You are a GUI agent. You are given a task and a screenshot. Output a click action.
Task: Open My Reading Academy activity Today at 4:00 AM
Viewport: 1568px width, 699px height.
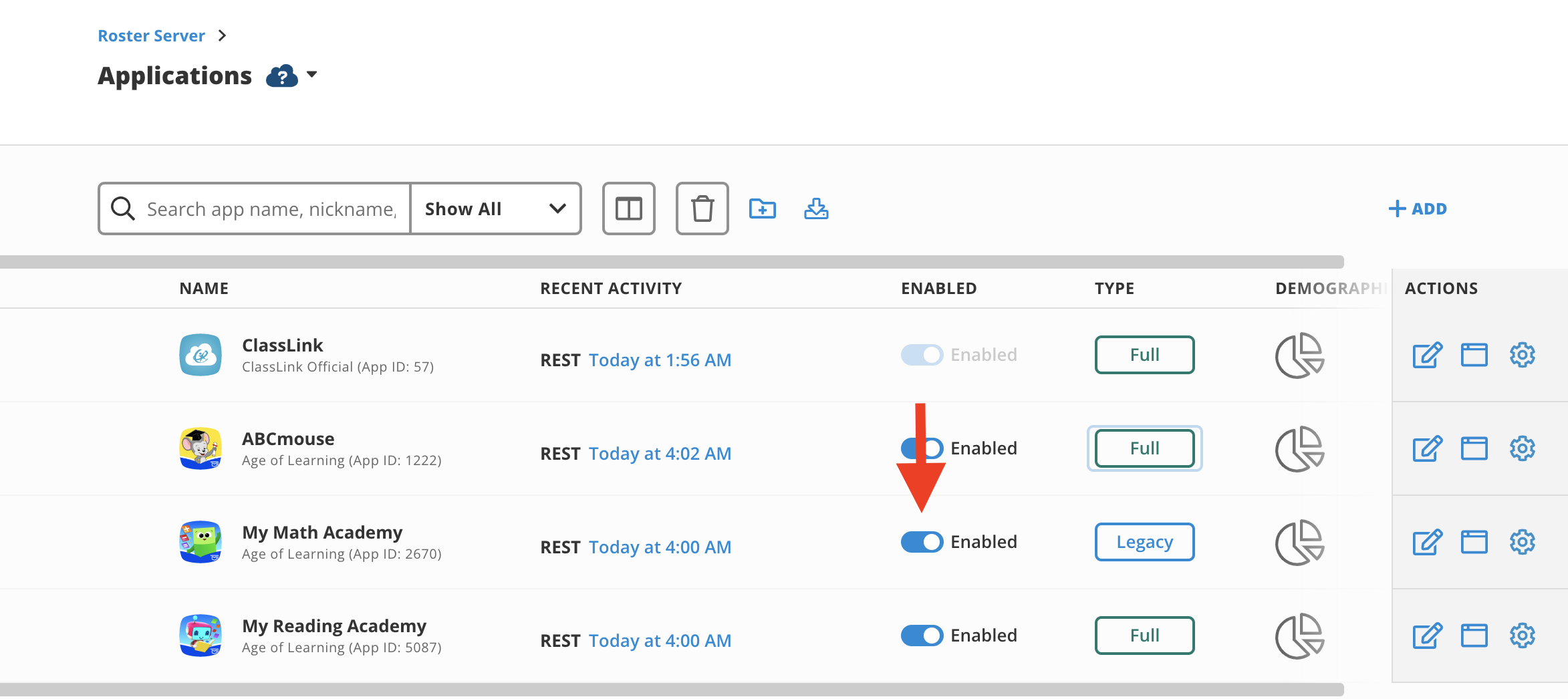pos(660,641)
